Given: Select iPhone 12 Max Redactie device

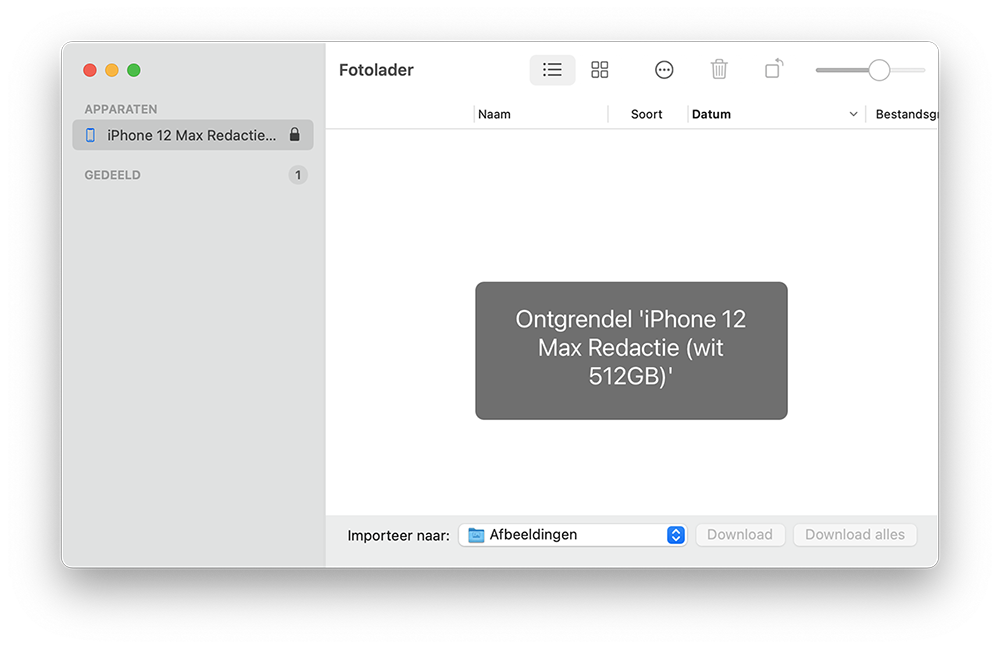Looking at the screenshot, I should [193, 135].
